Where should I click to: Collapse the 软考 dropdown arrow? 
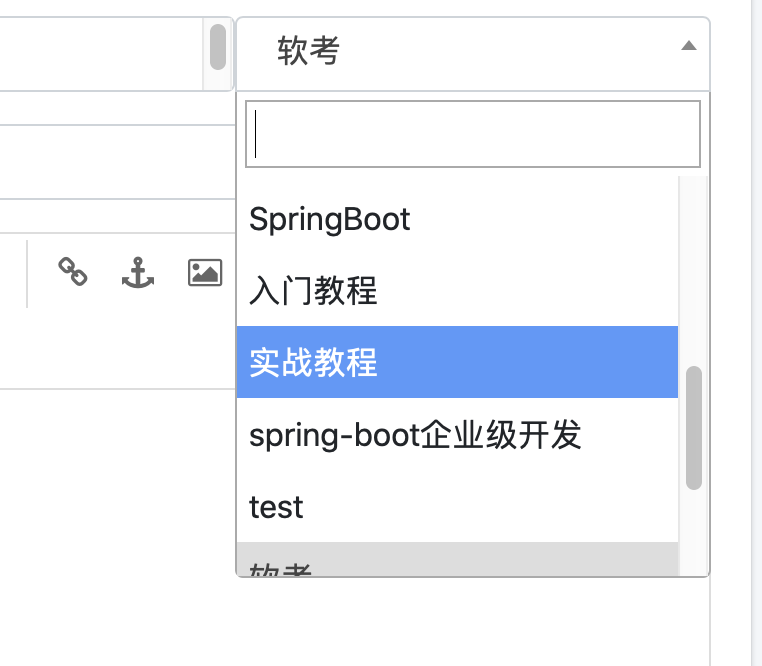coord(689,46)
